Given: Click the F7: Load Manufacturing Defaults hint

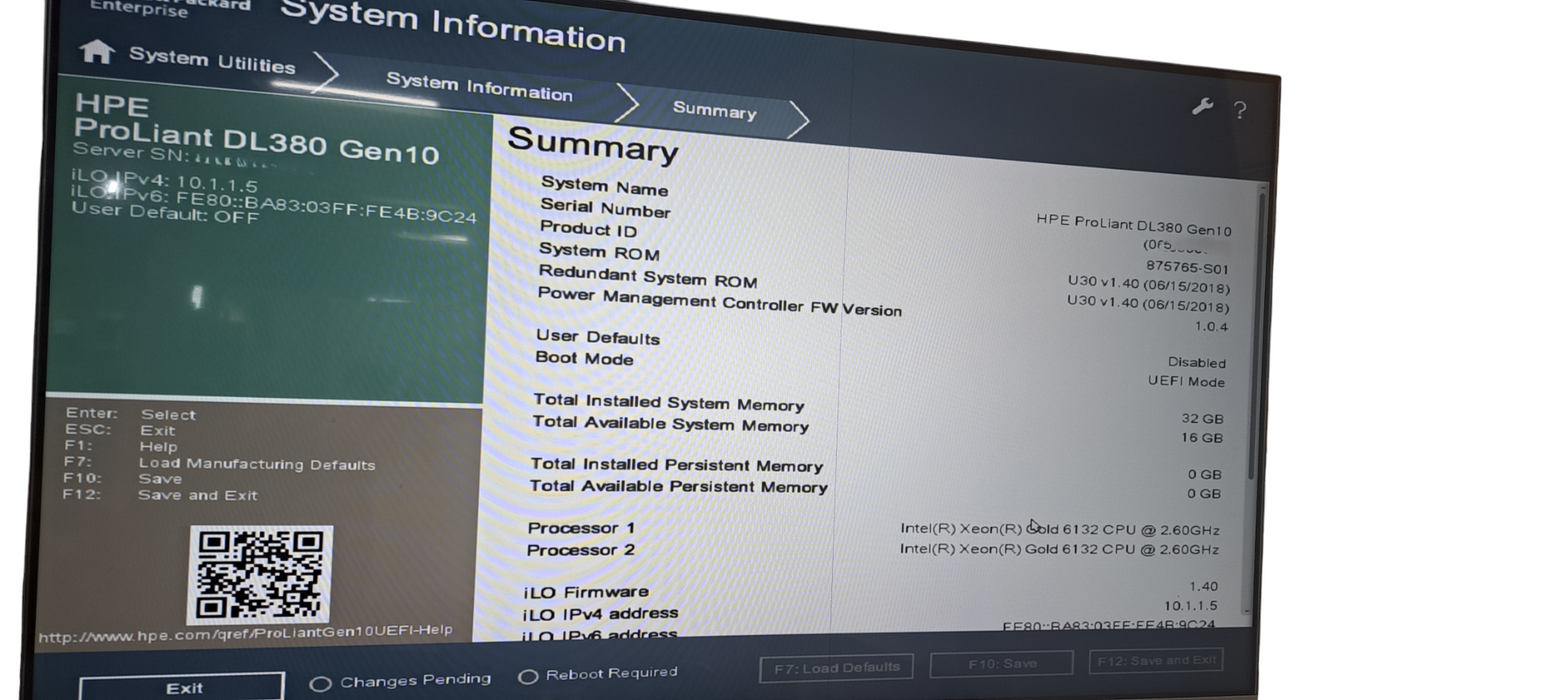Looking at the screenshot, I should [x=219, y=463].
